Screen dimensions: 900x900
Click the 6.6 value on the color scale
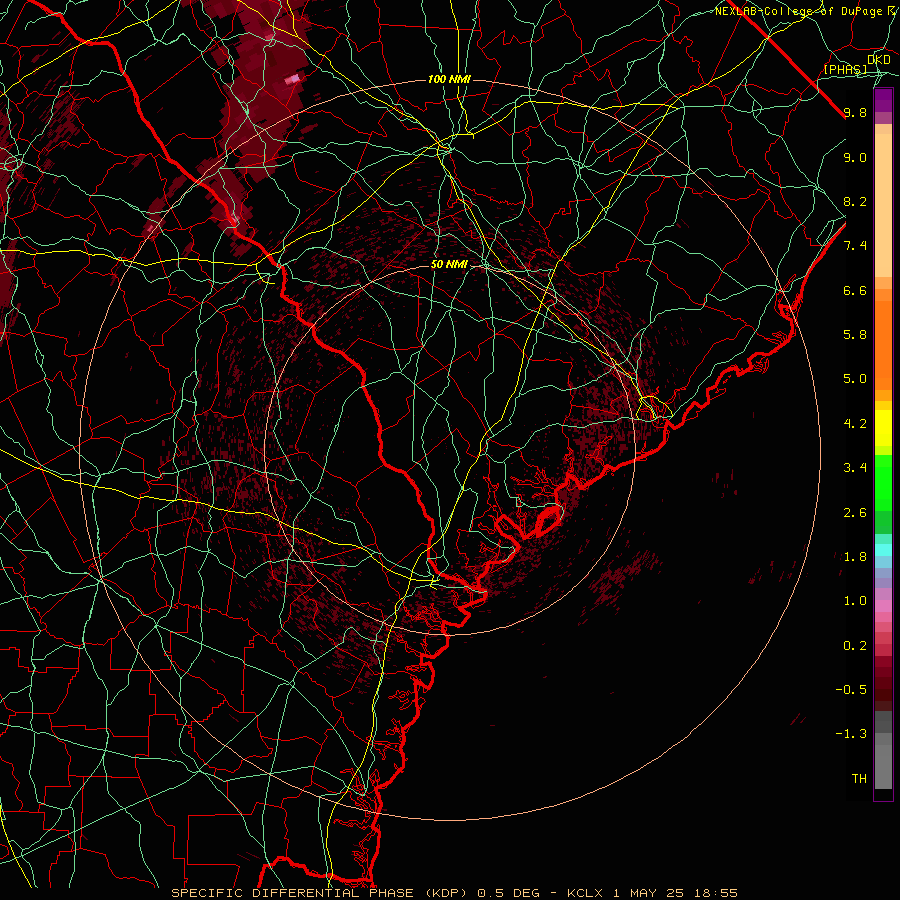point(855,290)
